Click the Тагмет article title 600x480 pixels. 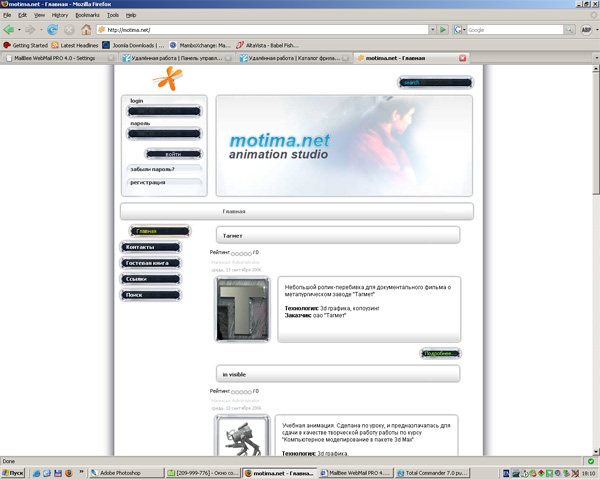coord(233,236)
